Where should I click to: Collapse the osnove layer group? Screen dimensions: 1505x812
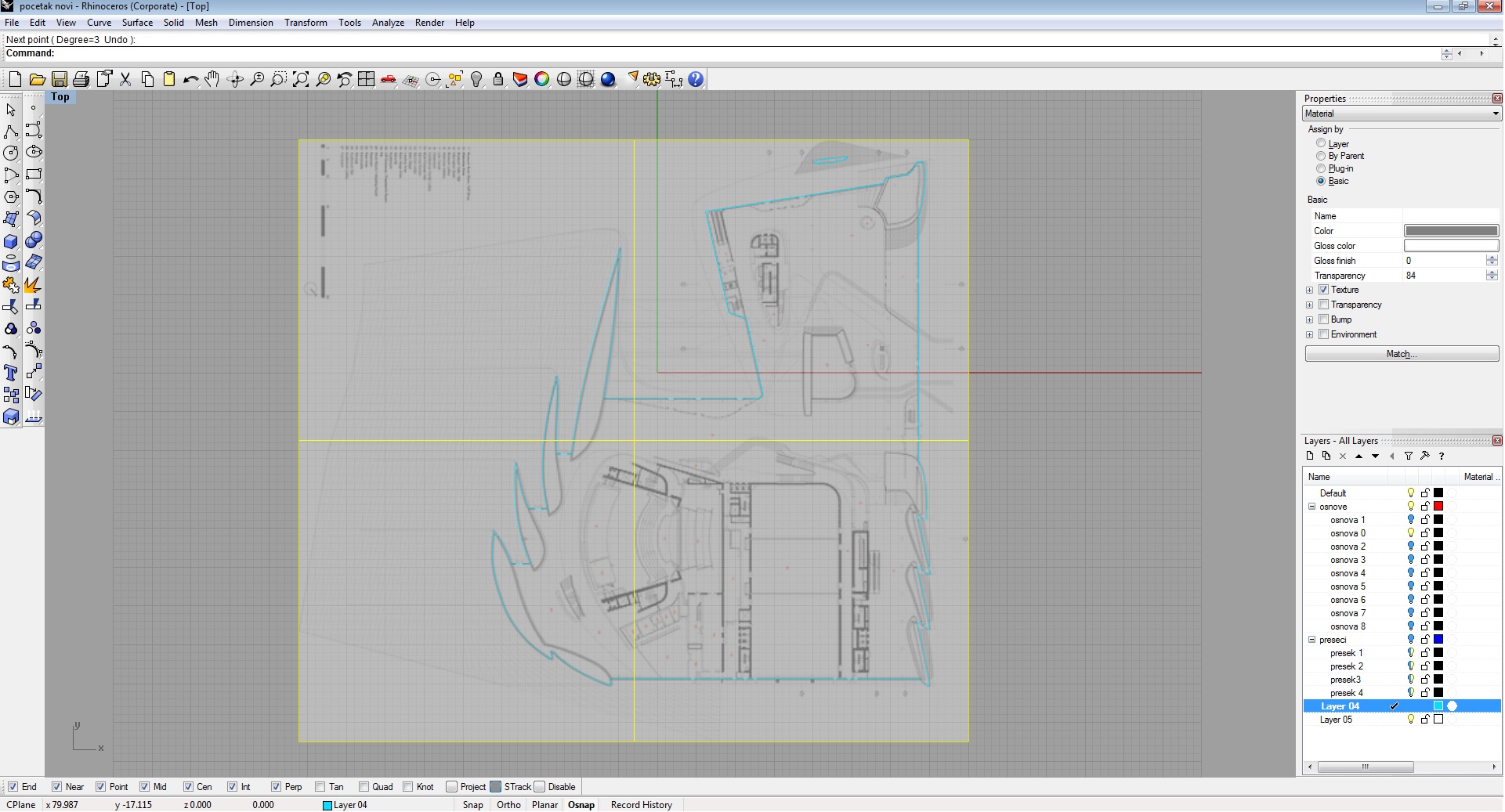pyautogui.click(x=1312, y=507)
